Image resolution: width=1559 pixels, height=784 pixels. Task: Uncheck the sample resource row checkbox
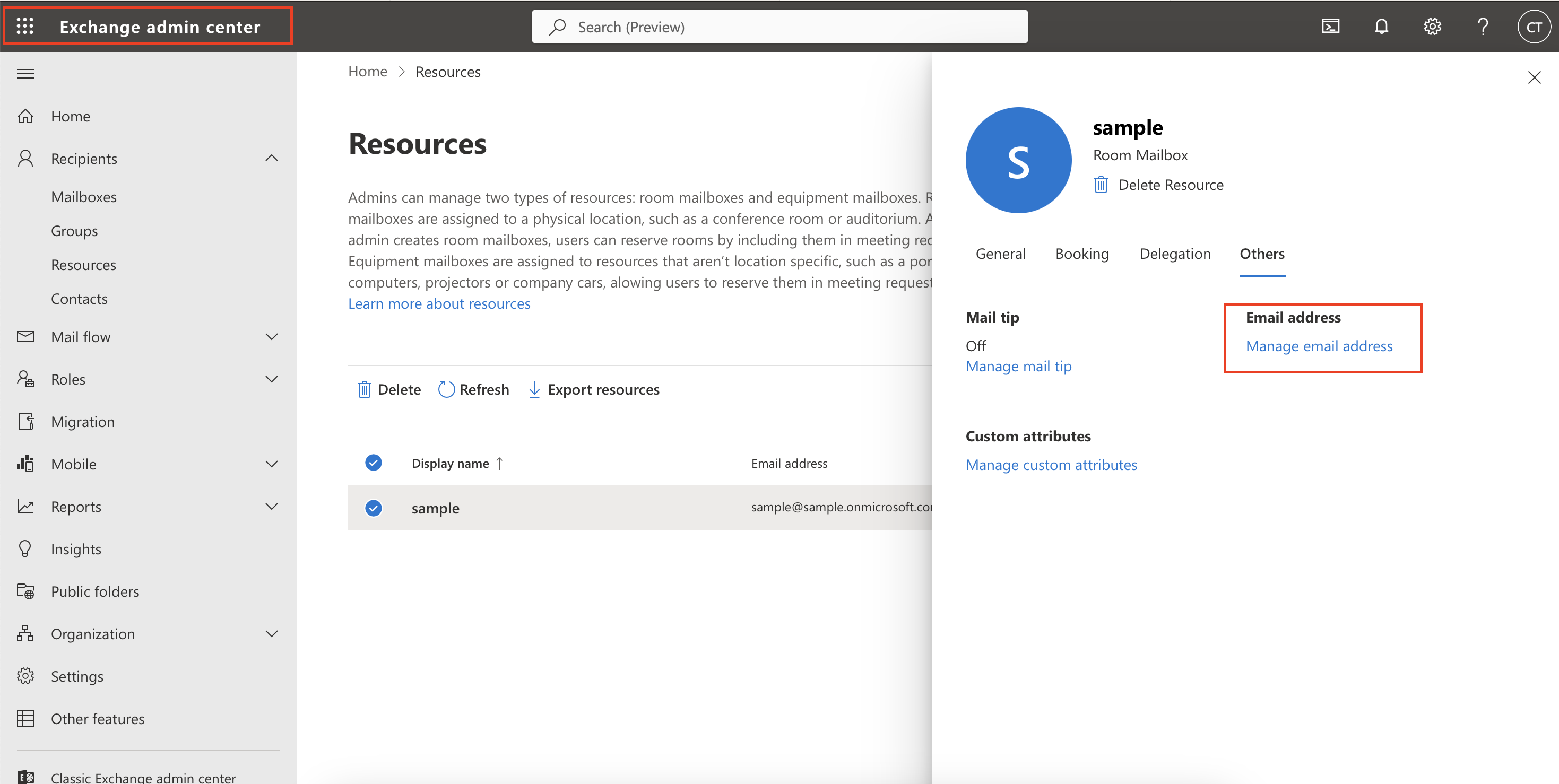pos(374,508)
